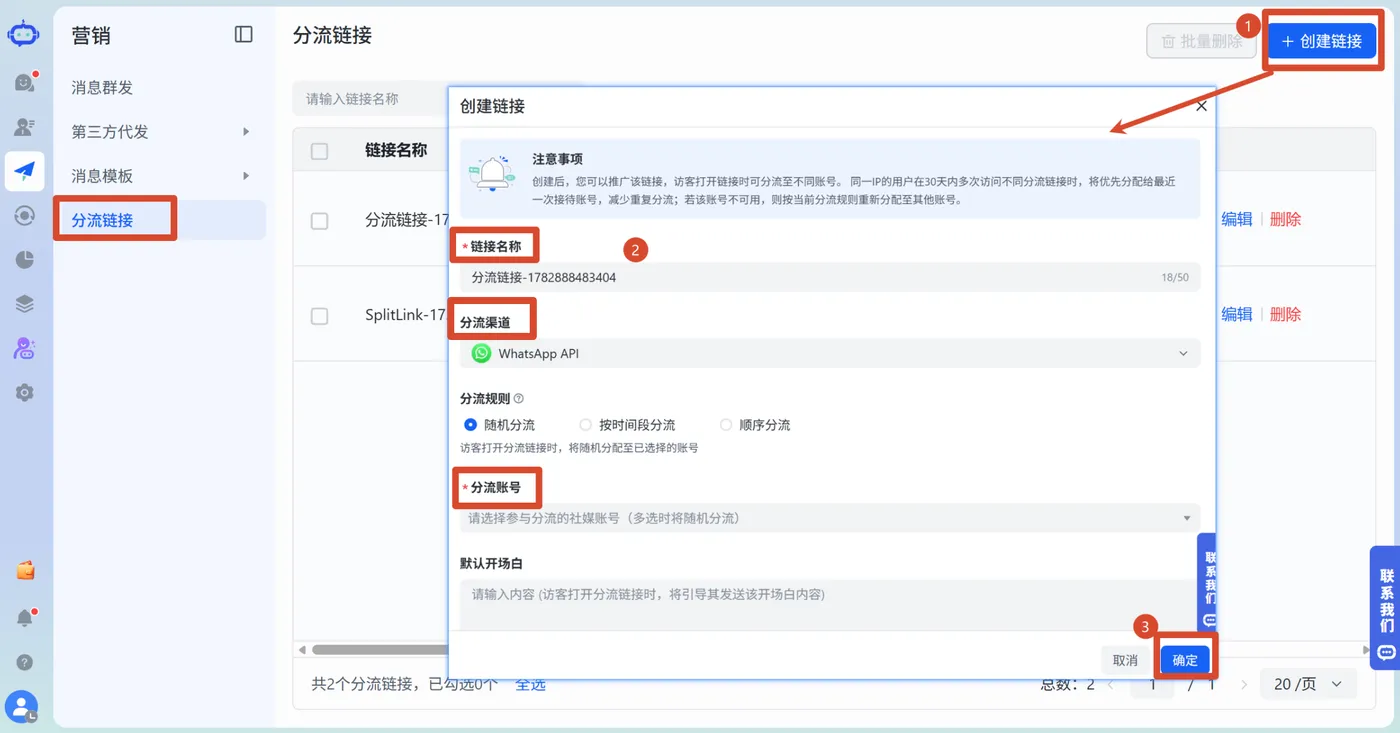Image resolution: width=1400 pixels, height=733 pixels.
Task: Open the contacts list icon in sidebar
Action: pos(25,127)
